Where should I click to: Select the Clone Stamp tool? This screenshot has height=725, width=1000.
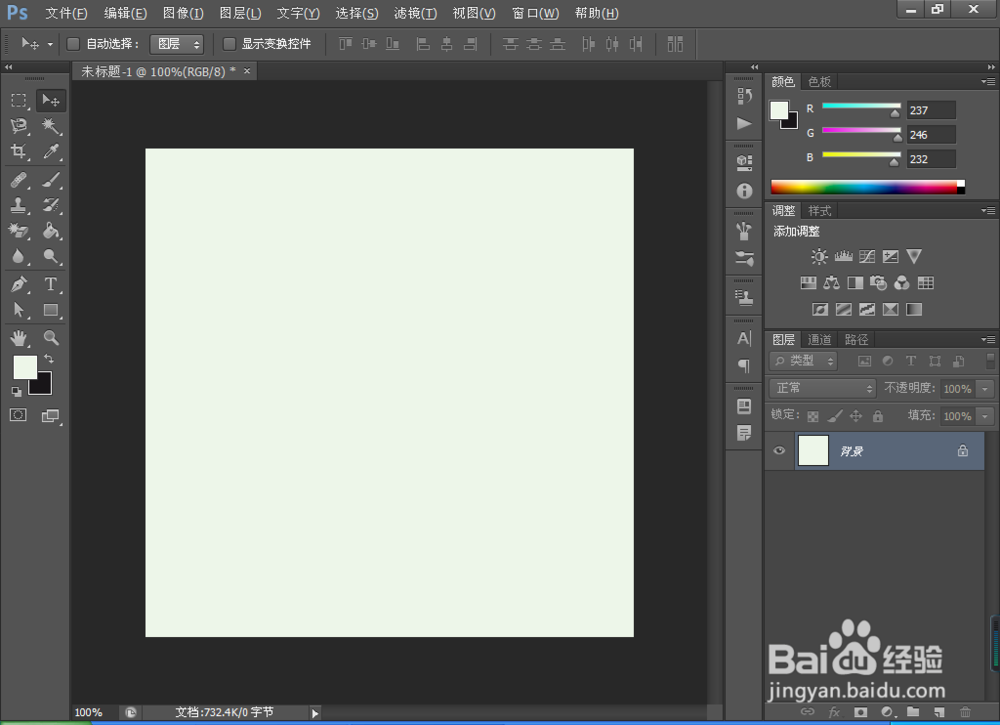(18, 205)
